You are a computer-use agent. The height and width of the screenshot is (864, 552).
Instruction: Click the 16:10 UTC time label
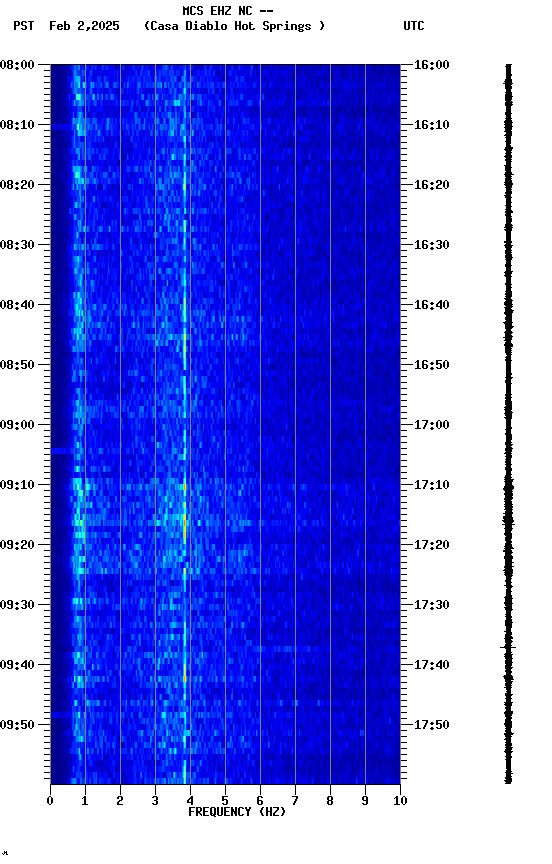point(432,125)
